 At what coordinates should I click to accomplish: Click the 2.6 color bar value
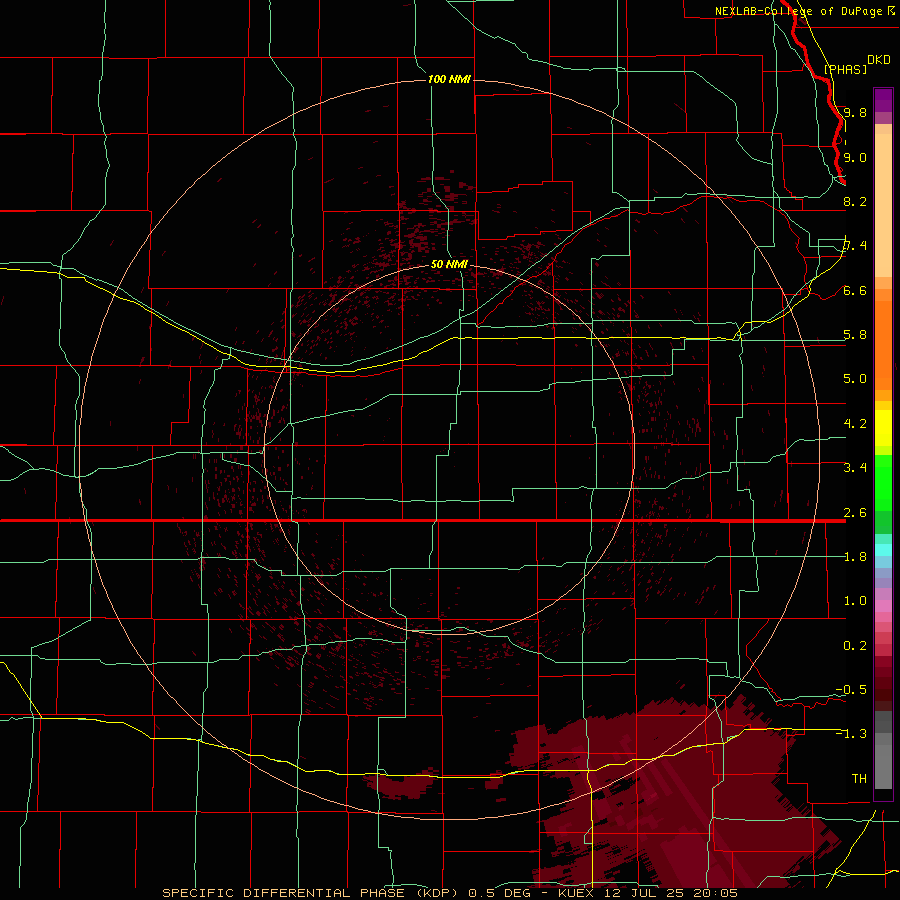tap(855, 513)
